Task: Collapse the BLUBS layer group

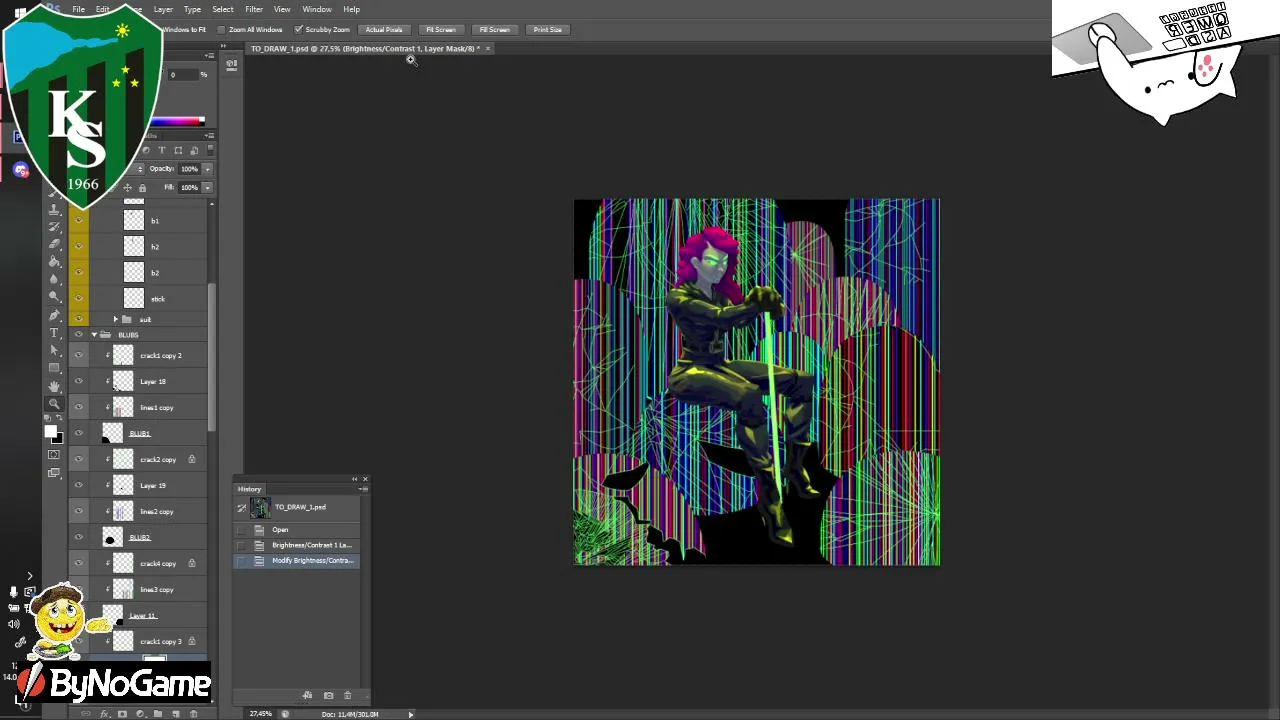Action: coord(94,334)
